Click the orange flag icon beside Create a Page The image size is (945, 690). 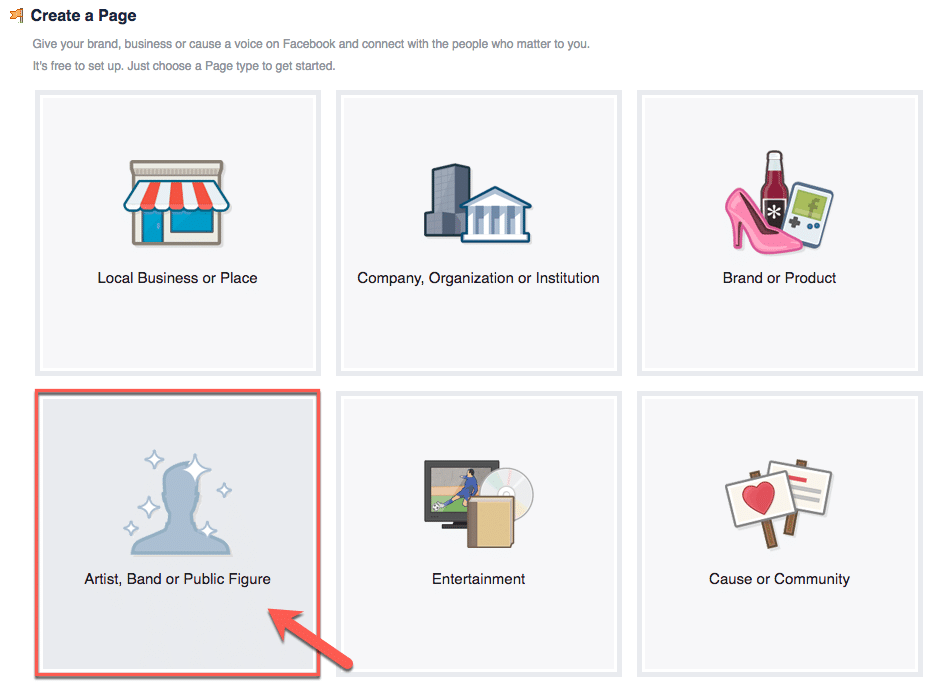17,15
